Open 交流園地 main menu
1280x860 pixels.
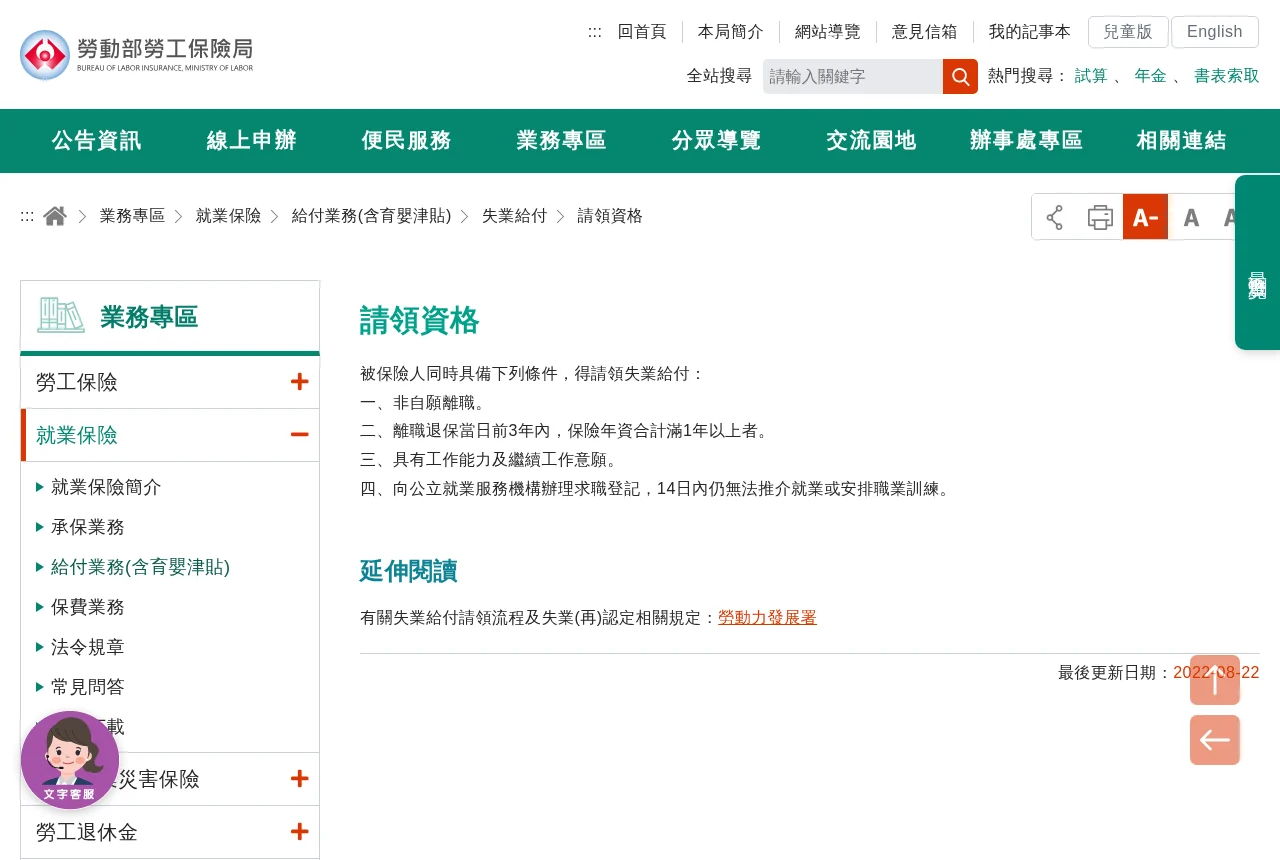point(872,141)
